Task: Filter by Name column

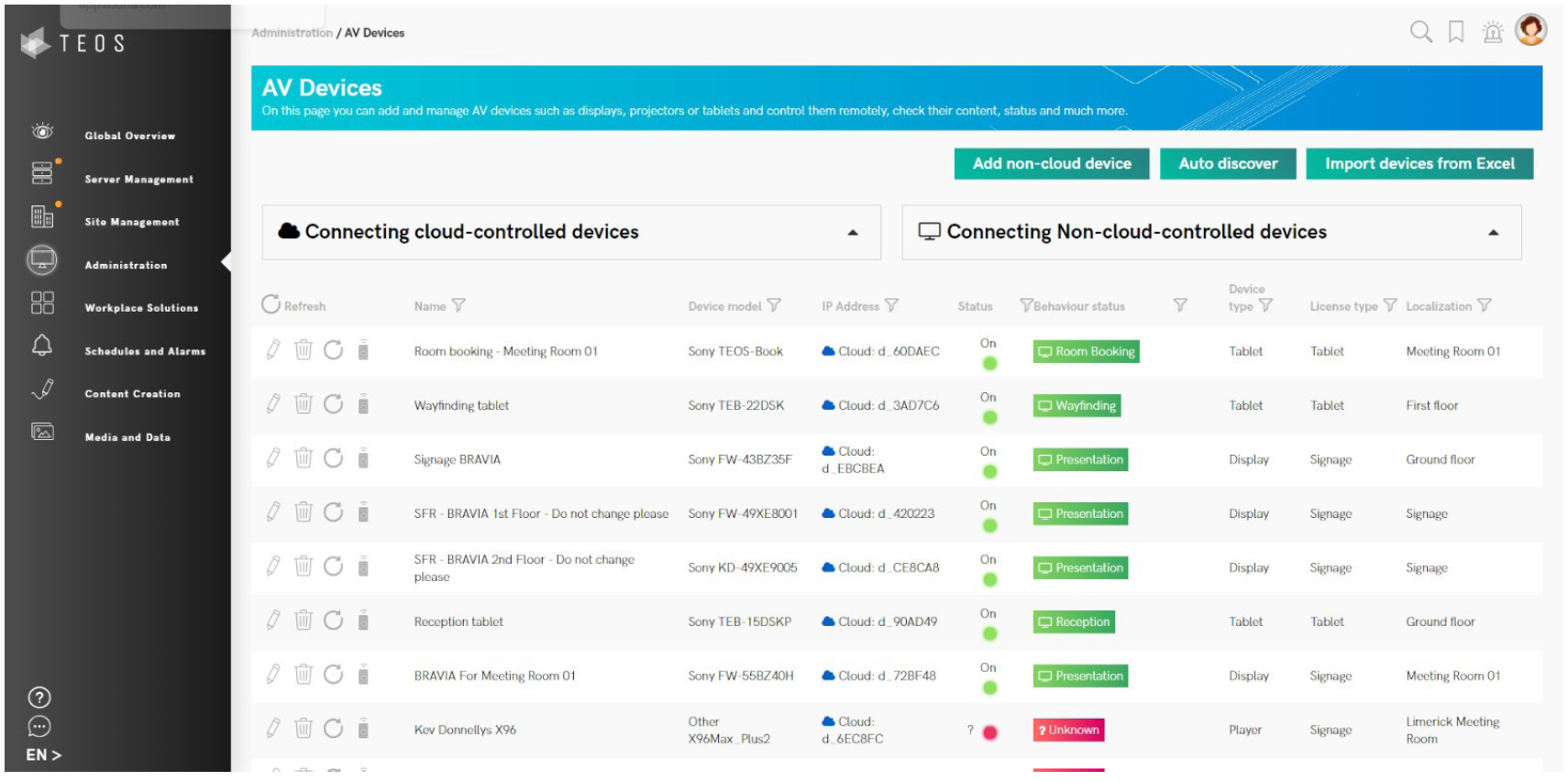Action: click(458, 305)
